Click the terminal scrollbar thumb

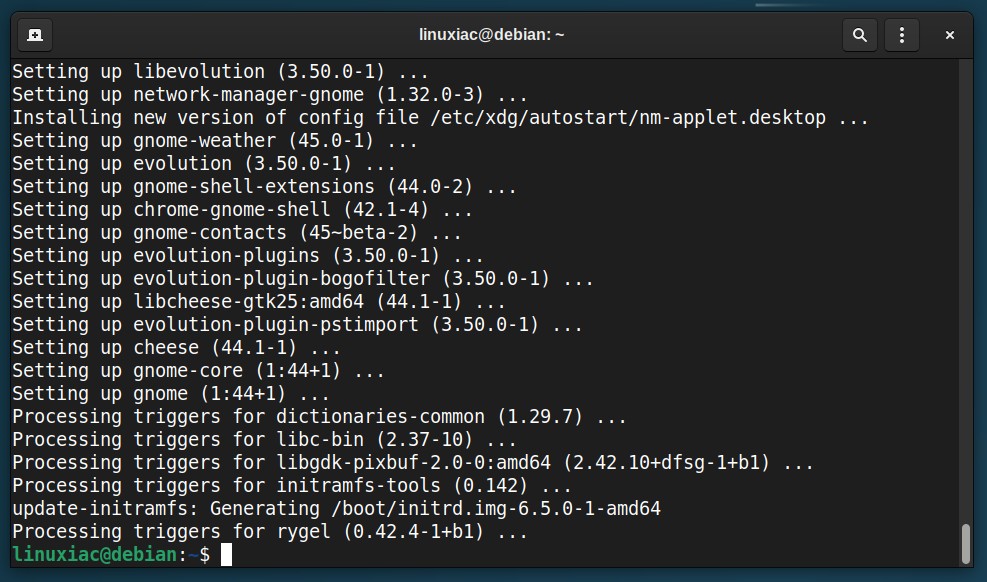point(966,544)
